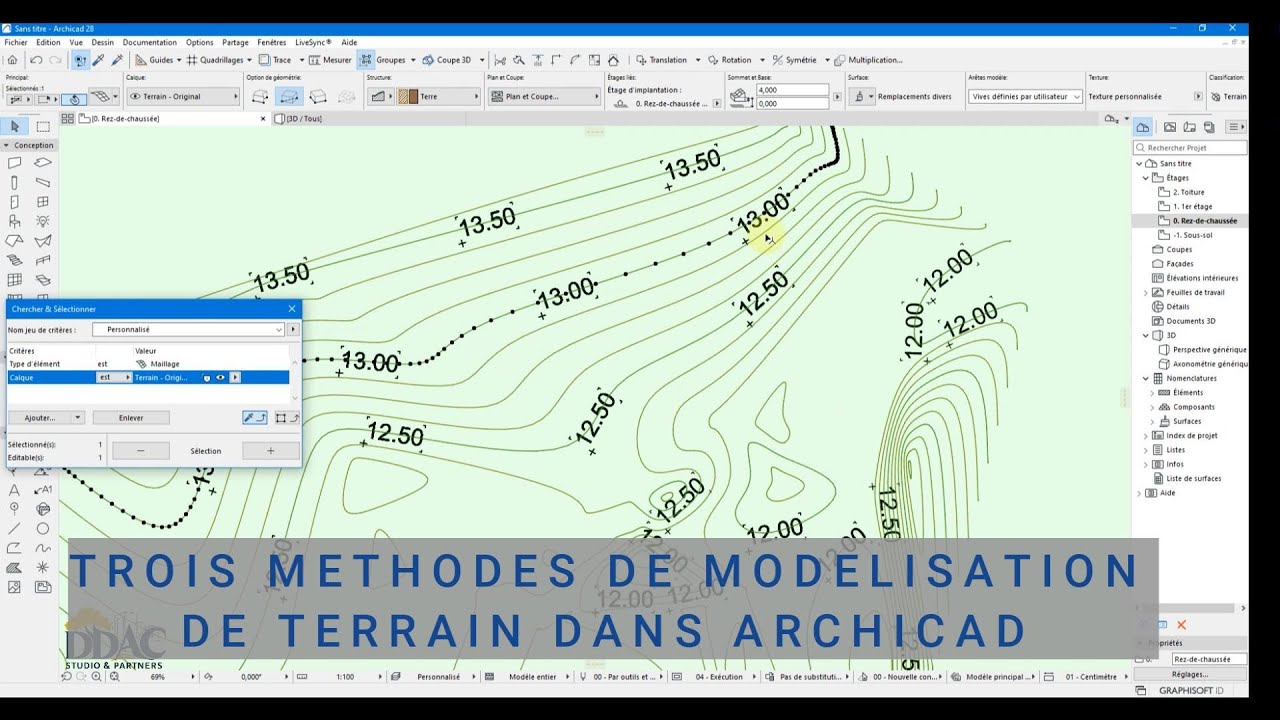1280x720 pixels.
Task: Open the Documentation menu
Action: pos(150,42)
